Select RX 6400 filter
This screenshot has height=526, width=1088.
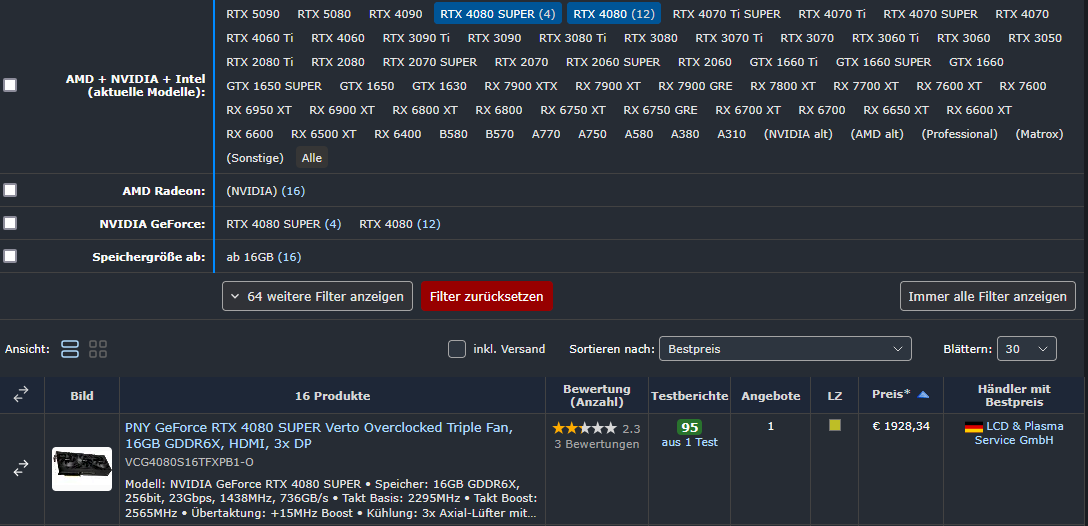tap(398, 134)
